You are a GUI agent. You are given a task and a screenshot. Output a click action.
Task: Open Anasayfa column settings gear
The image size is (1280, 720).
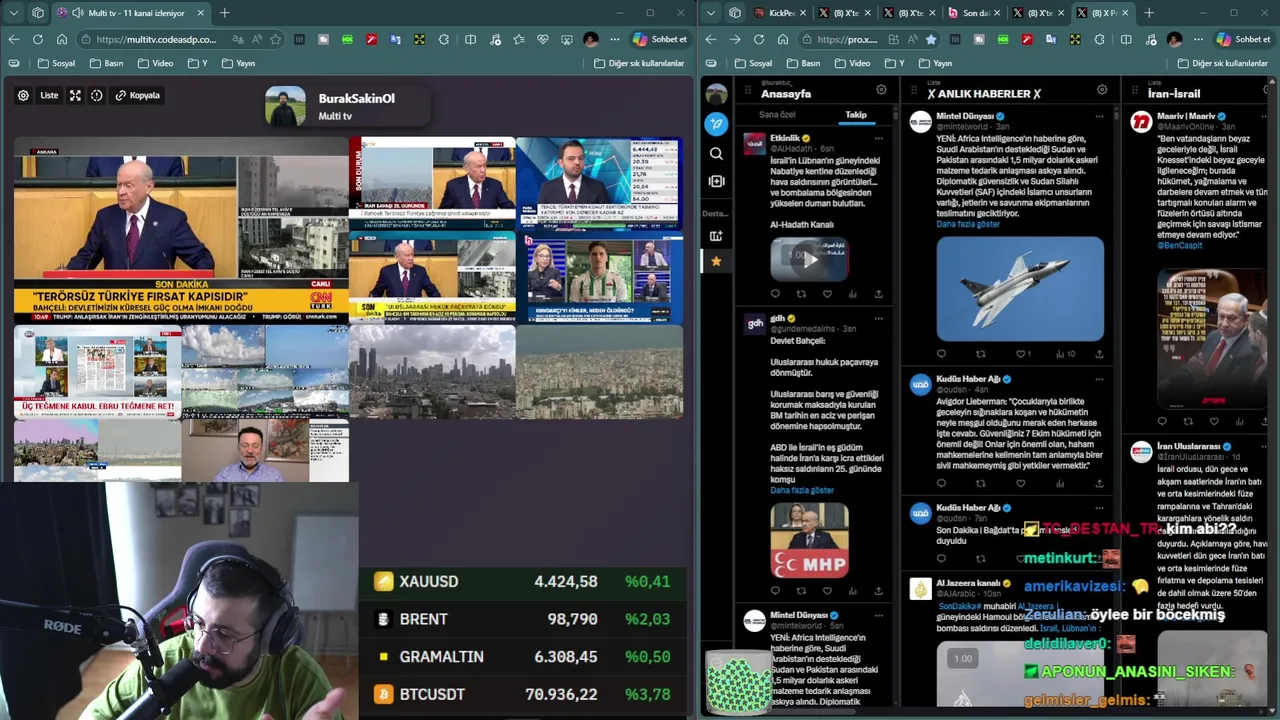[x=881, y=89]
